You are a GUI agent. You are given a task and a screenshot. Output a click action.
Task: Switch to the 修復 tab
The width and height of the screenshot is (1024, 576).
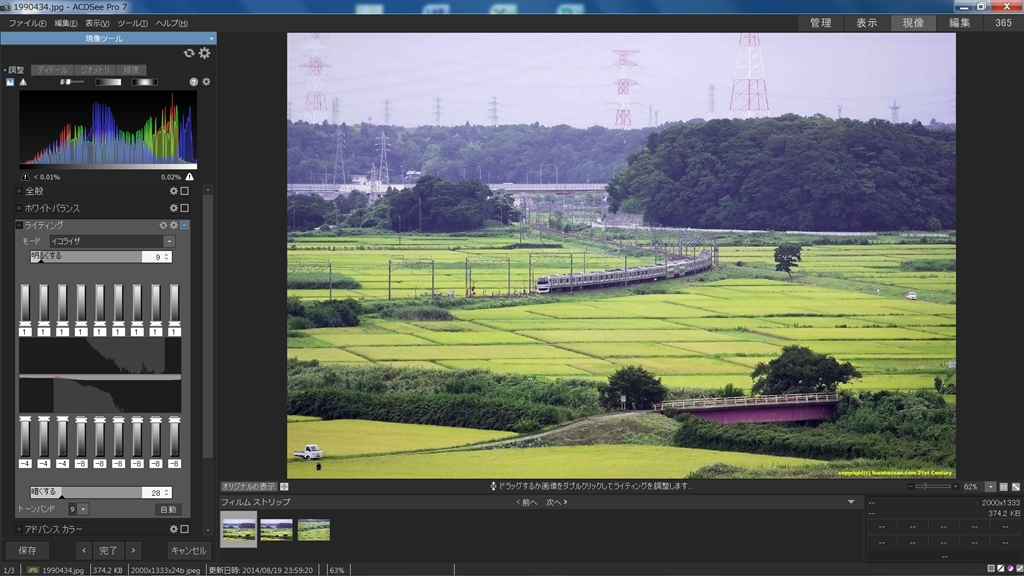coord(132,70)
